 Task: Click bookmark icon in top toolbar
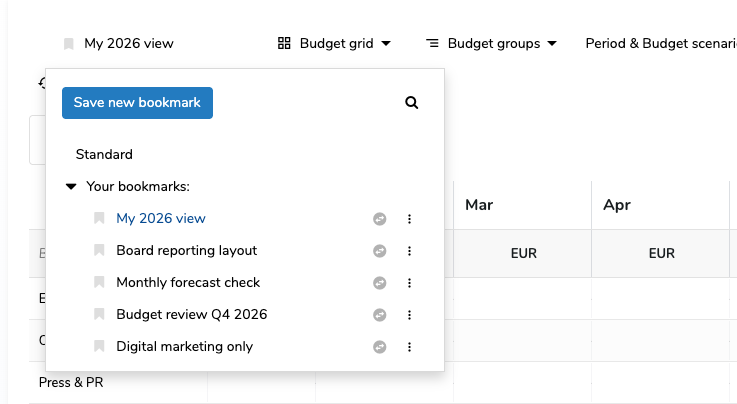69,44
